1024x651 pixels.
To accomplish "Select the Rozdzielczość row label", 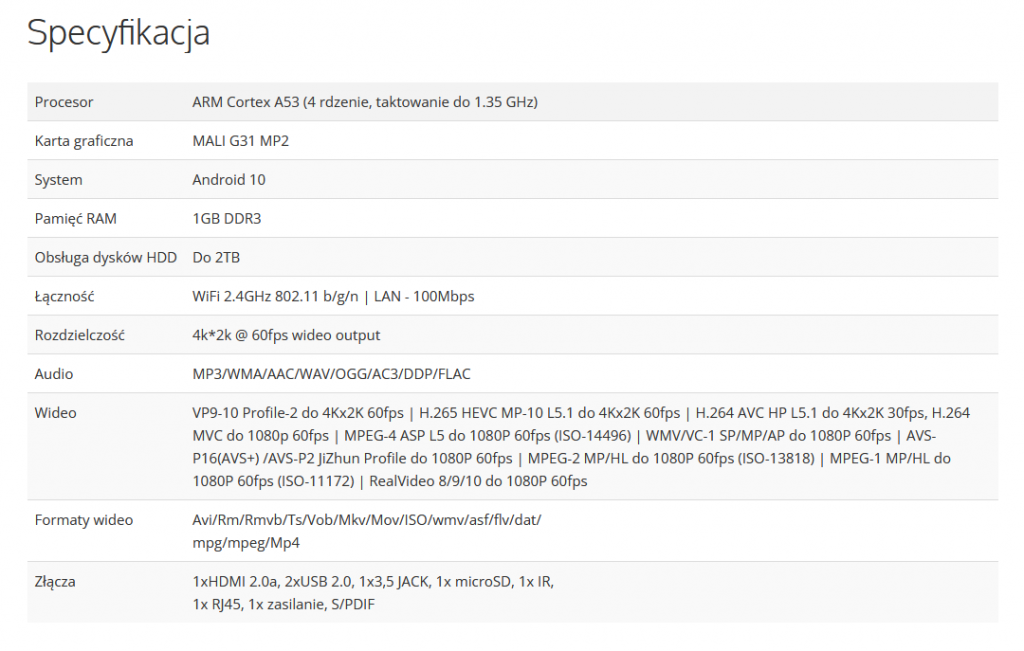I will 80,335.
